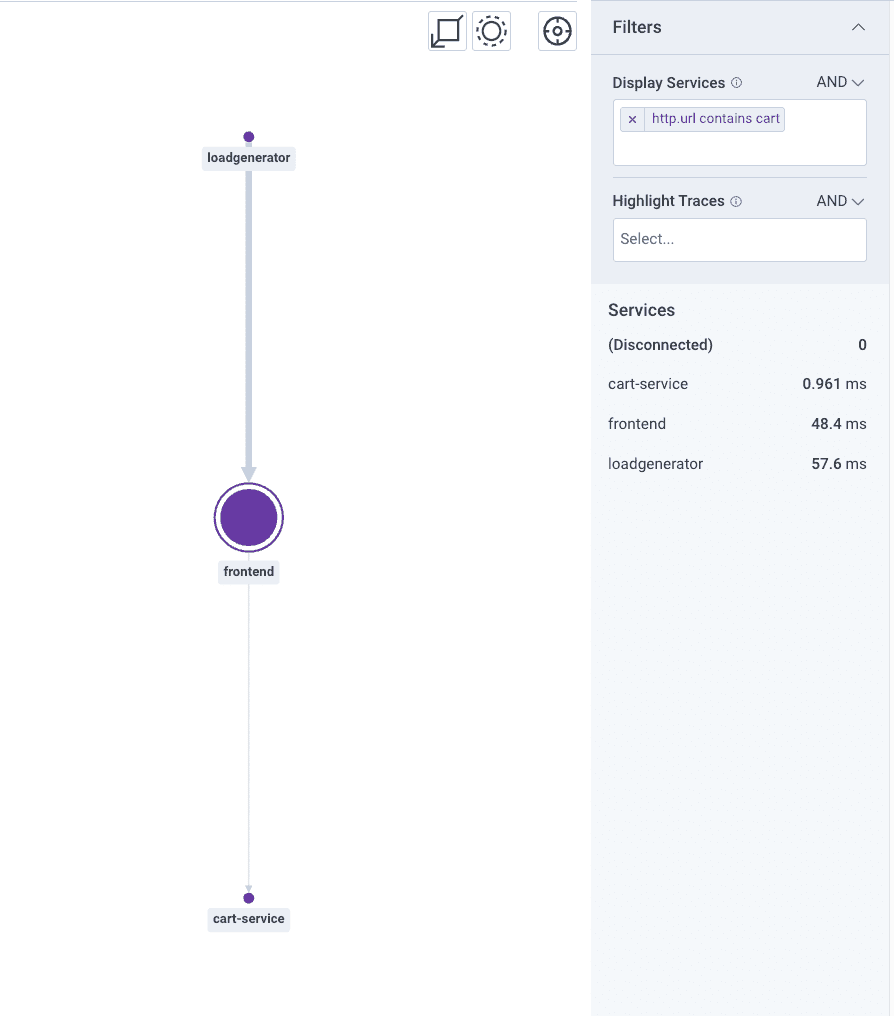Click the (Disconnected) services row
894x1016 pixels.
tap(660, 345)
